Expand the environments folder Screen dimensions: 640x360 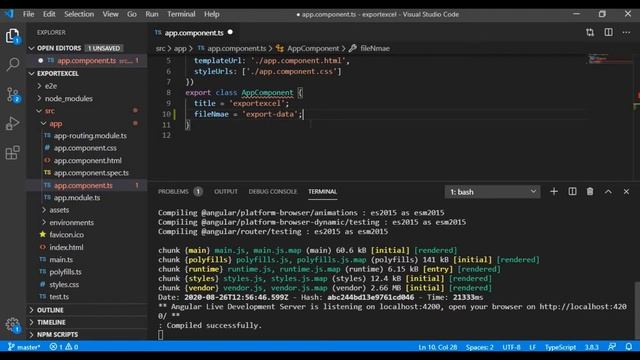[71, 222]
